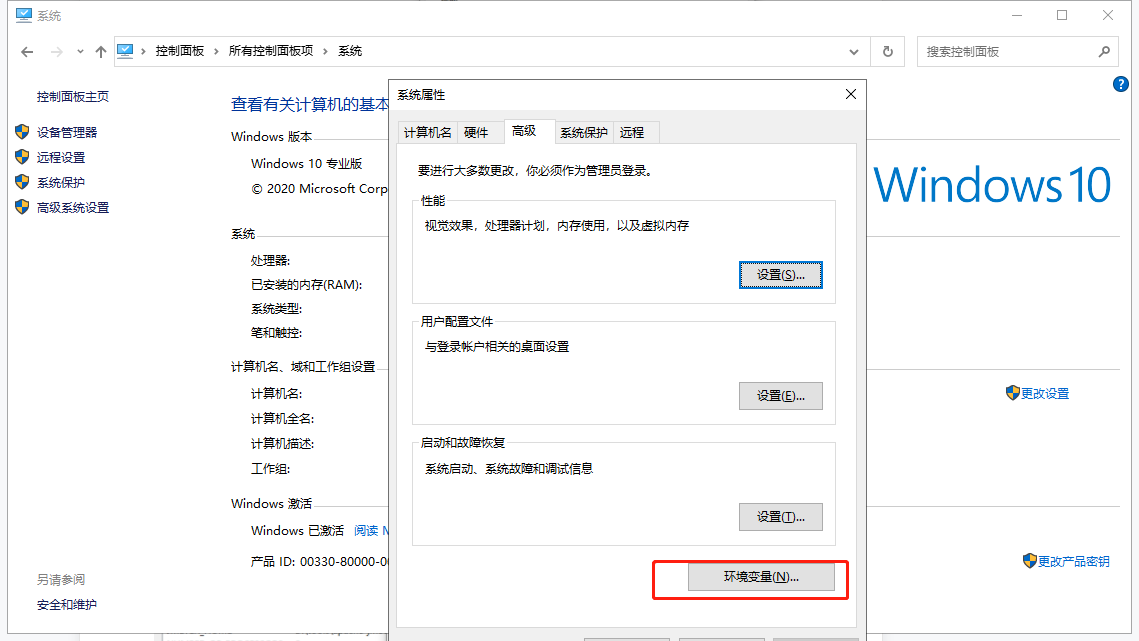Close the 系统属性 dialog

point(851,94)
